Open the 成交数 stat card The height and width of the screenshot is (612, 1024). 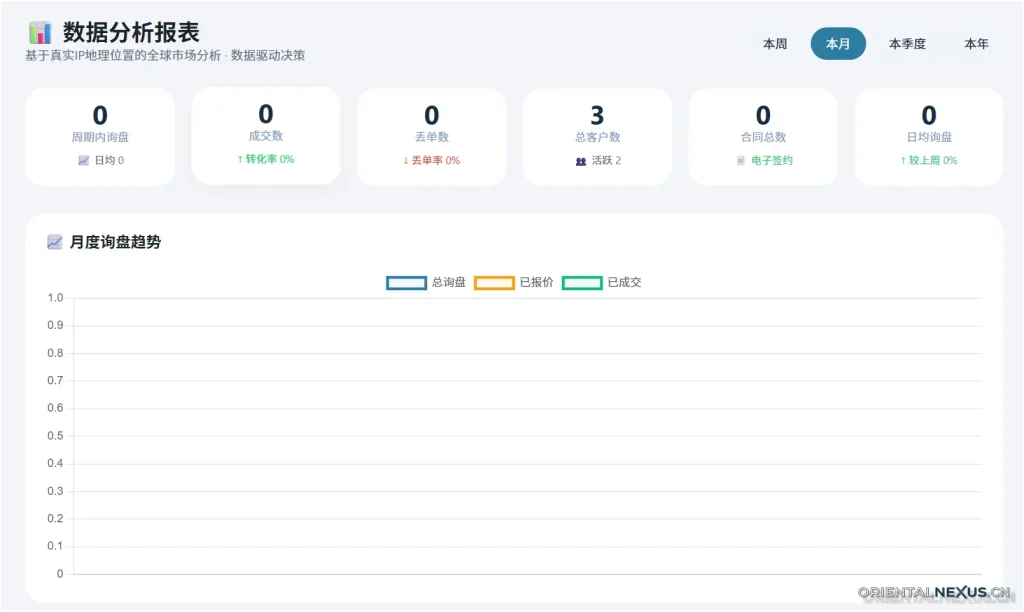point(266,136)
